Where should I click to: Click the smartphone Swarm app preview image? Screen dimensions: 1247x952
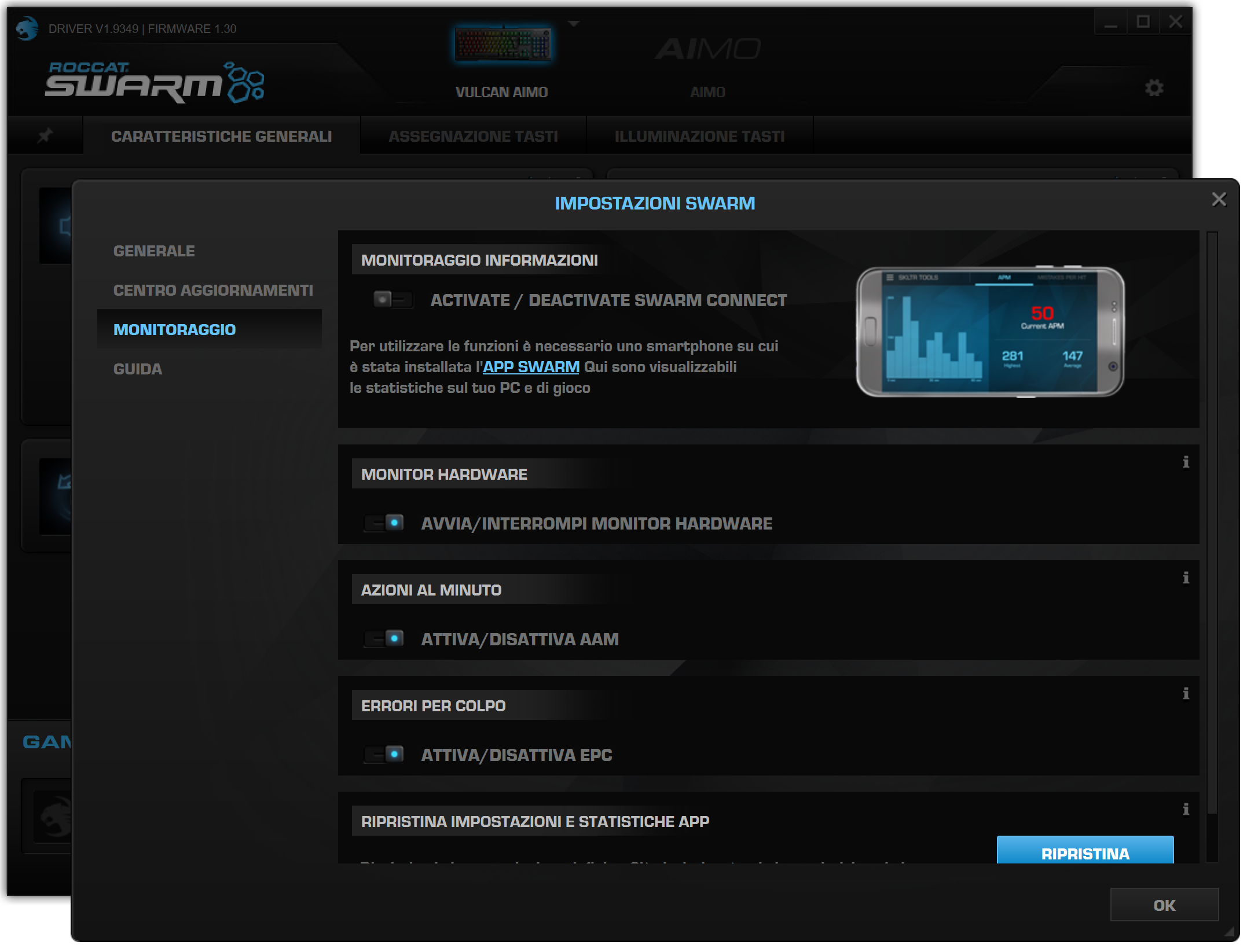(990, 332)
